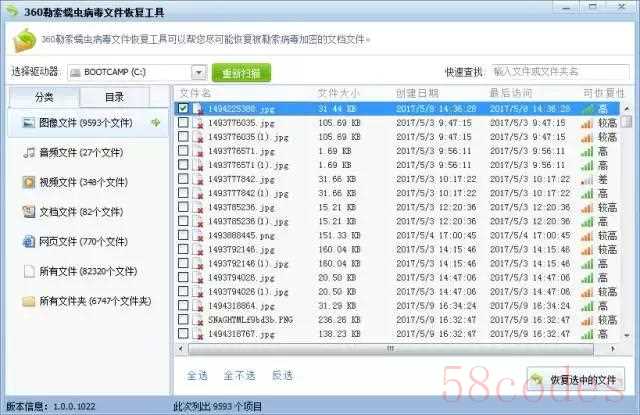
Task: Click the green folder icon in the banner
Action: coord(24,40)
